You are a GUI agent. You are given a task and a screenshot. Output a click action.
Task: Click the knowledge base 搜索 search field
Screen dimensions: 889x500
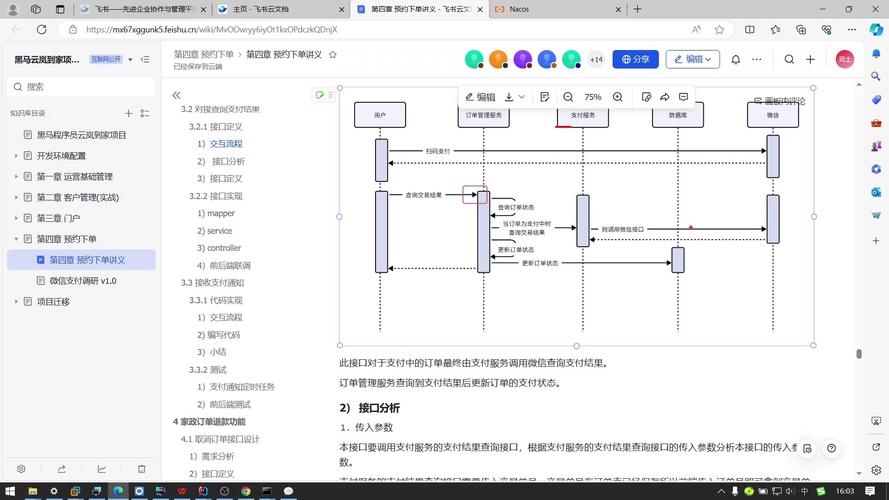[x=82, y=87]
